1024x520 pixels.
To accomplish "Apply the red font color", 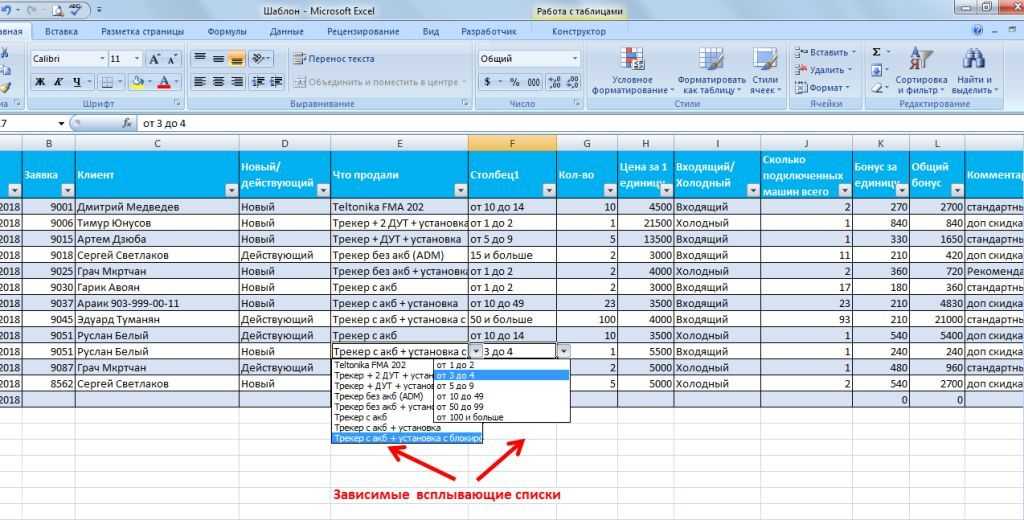I will [x=163, y=82].
